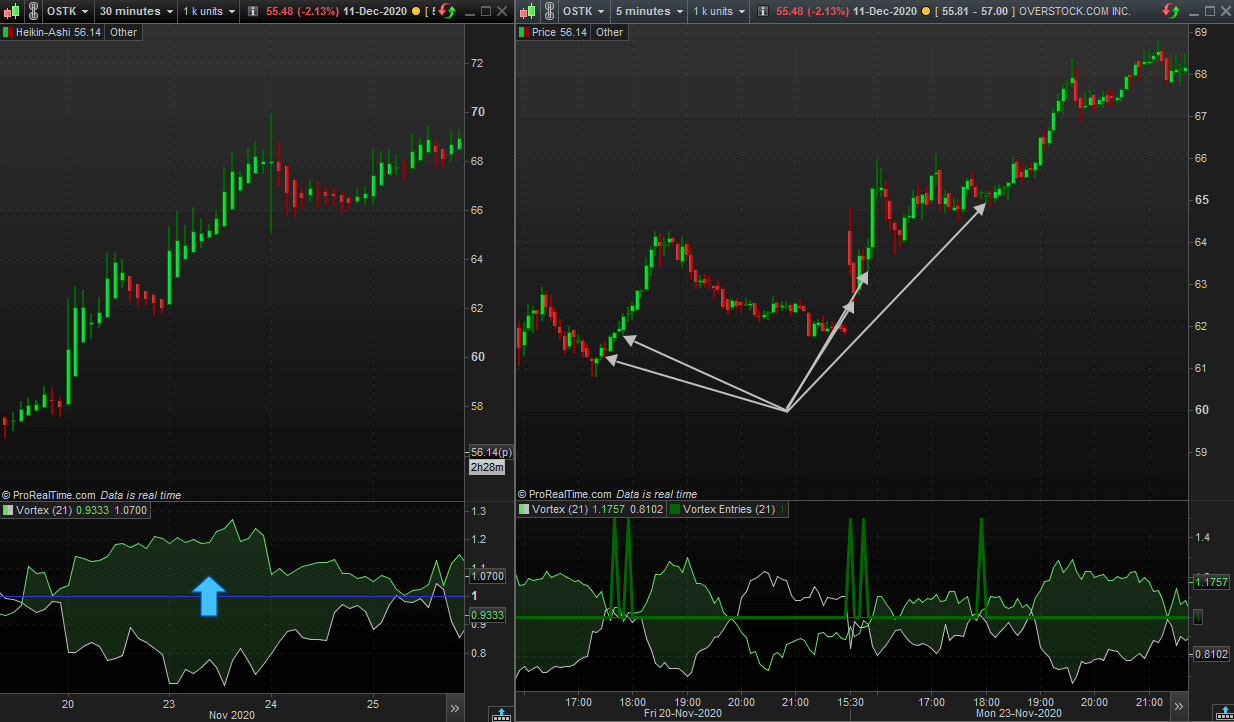Click OVERSTOCK.COM INC. company name
This screenshot has width=1234, height=722.
click(1075, 11)
